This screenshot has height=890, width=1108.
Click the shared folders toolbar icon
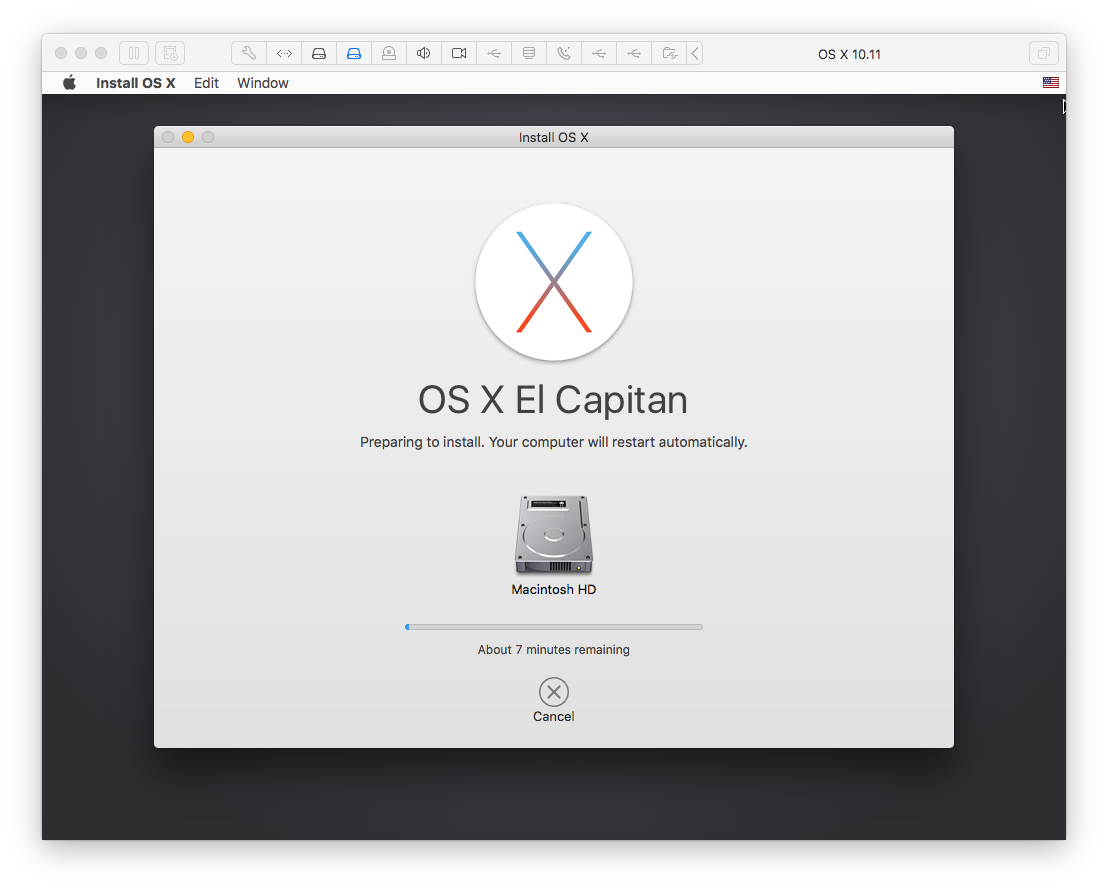coord(669,53)
